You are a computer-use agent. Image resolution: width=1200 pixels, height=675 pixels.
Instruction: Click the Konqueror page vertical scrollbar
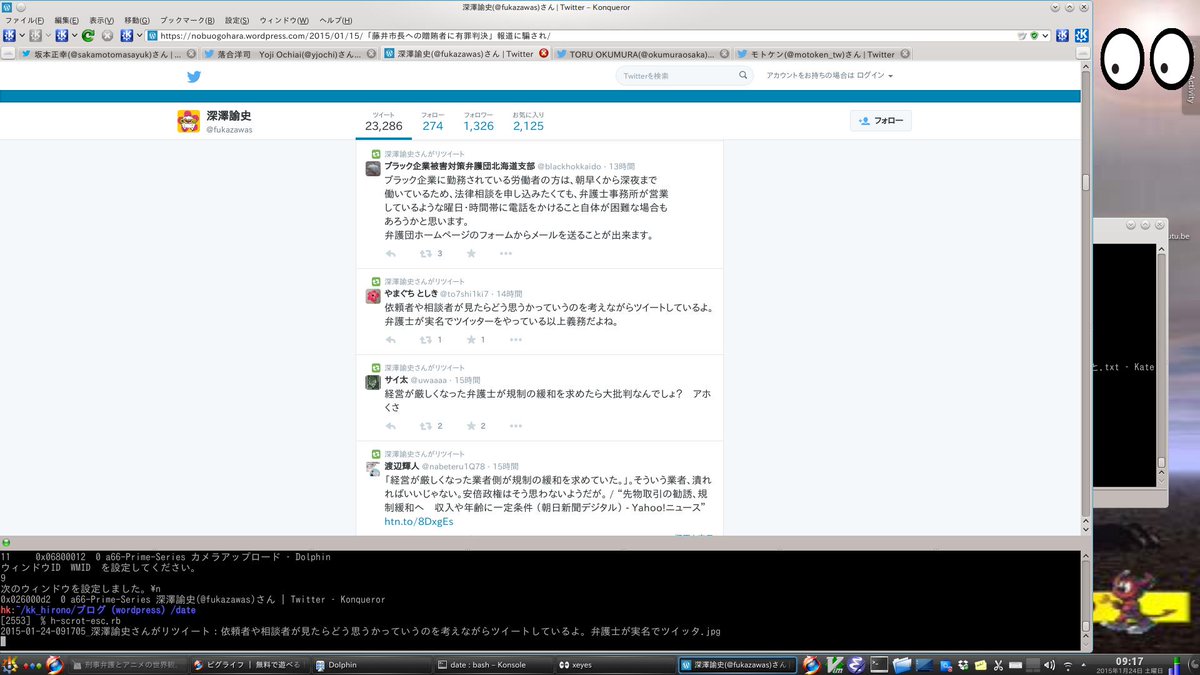click(x=1087, y=300)
